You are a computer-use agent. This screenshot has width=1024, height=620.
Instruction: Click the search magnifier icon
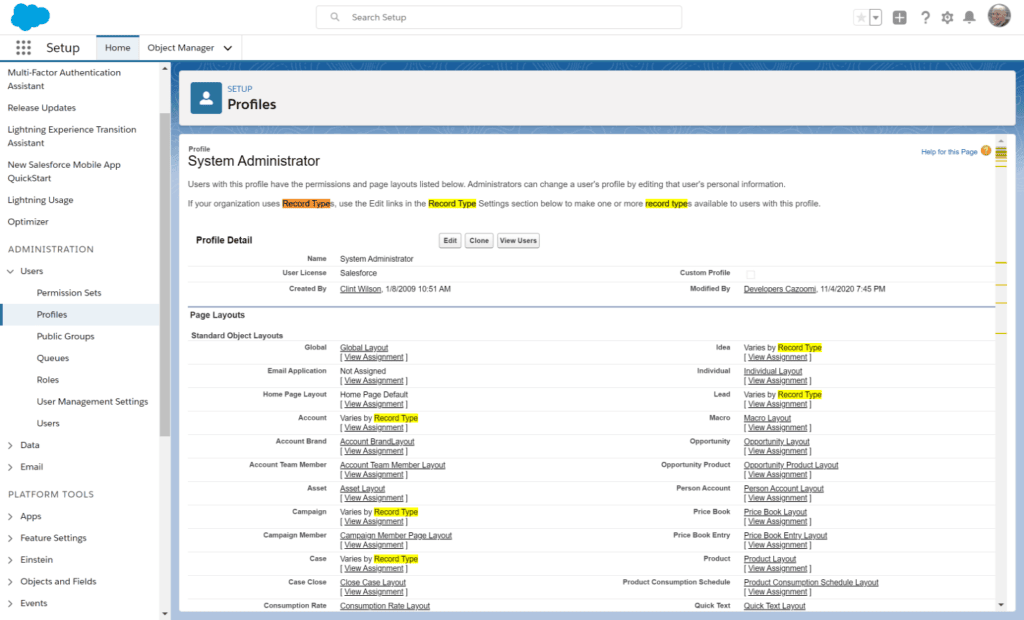(x=334, y=17)
